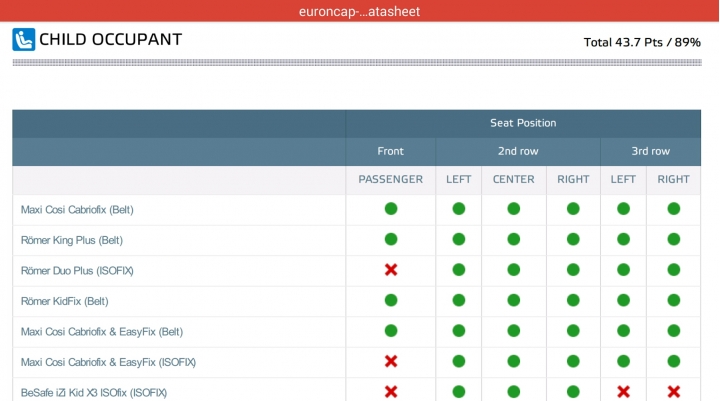Click Total 43.7 Pts / 89% score
Viewport: 720px width, 401px height.
tap(642, 42)
